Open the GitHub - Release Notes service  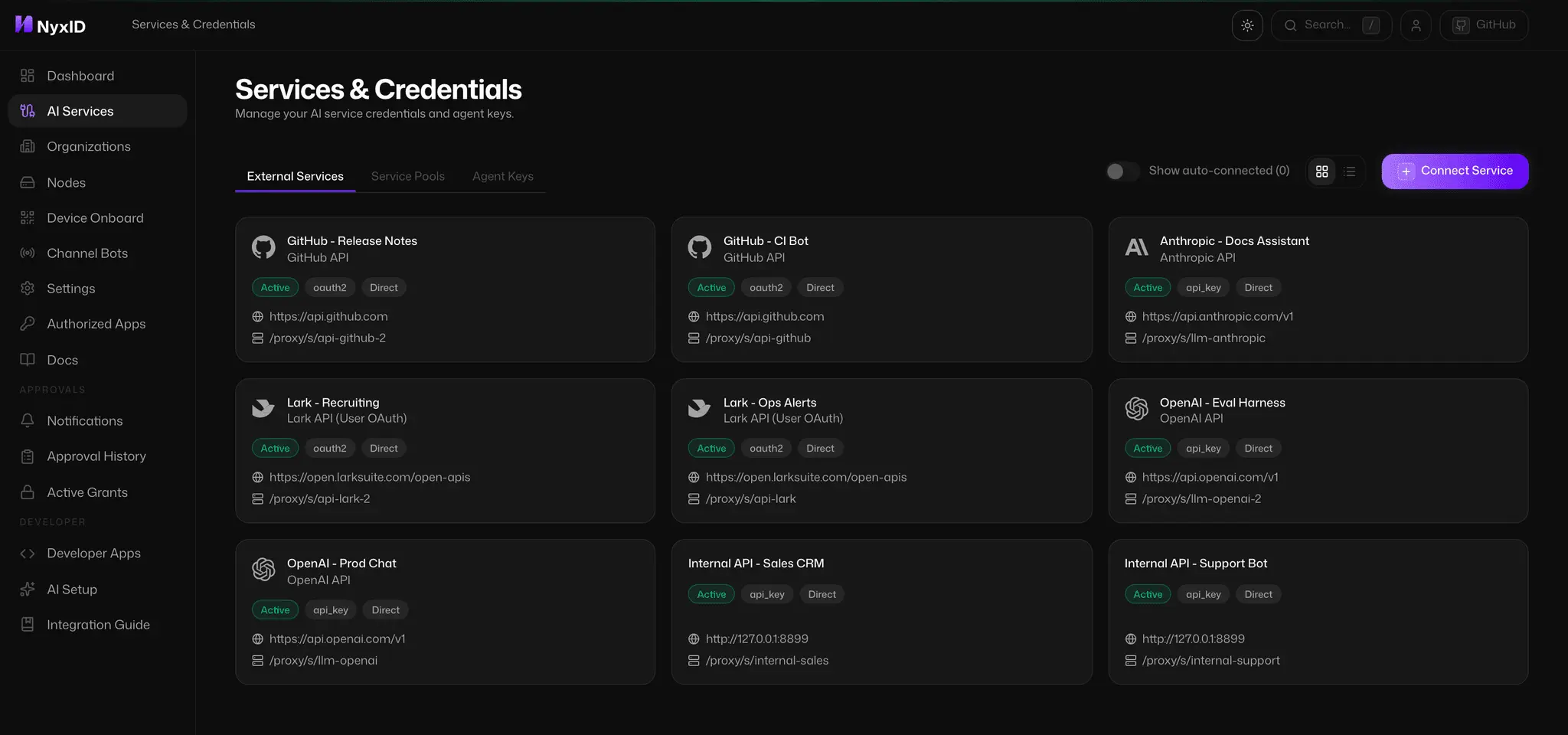point(445,289)
